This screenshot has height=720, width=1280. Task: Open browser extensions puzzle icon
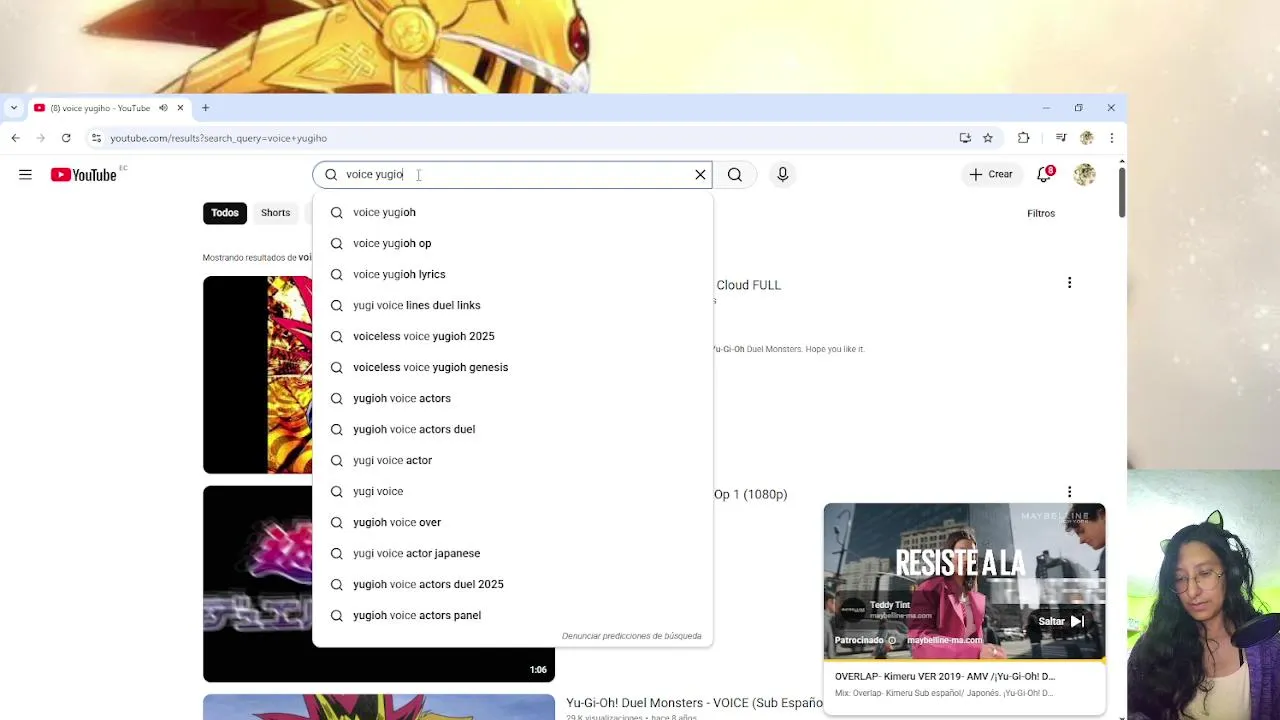[1023, 138]
